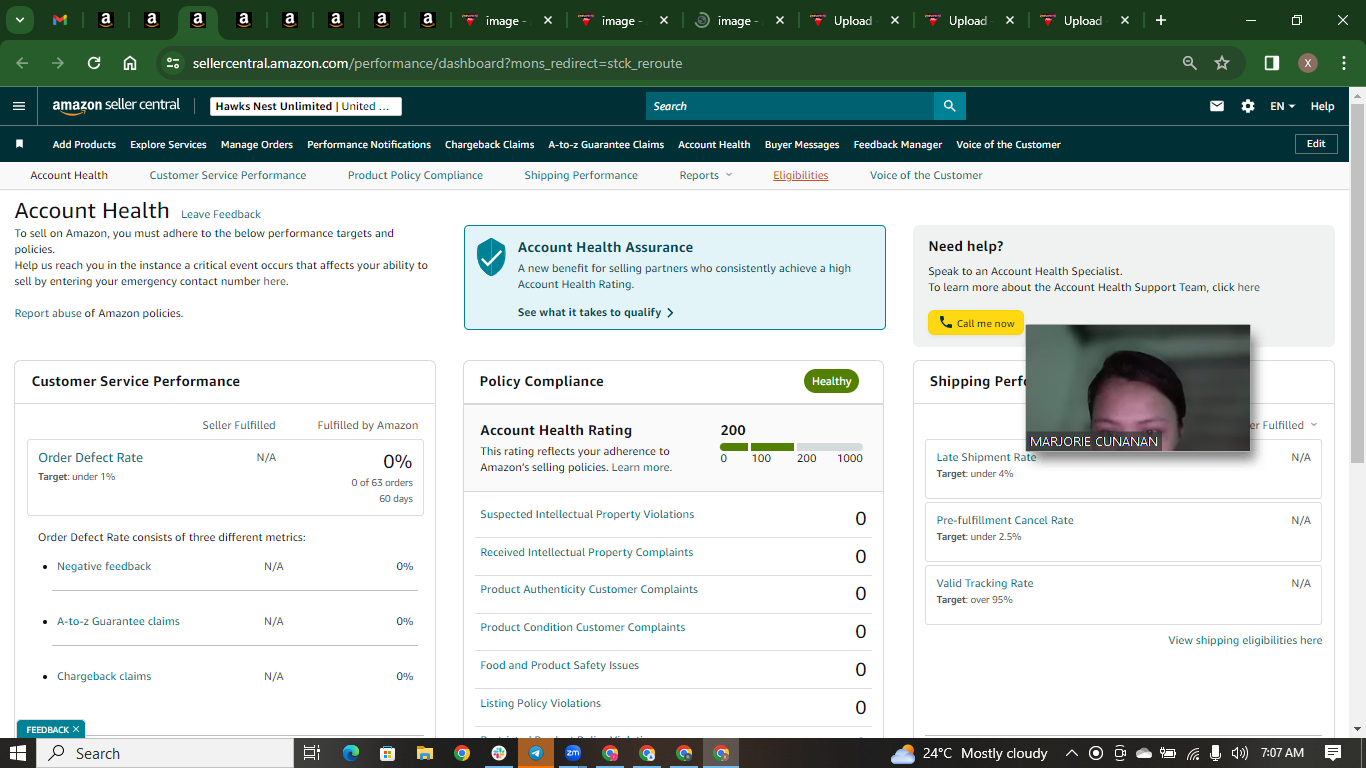
Task: Click the Account Health Rating score bar
Action: (791, 447)
